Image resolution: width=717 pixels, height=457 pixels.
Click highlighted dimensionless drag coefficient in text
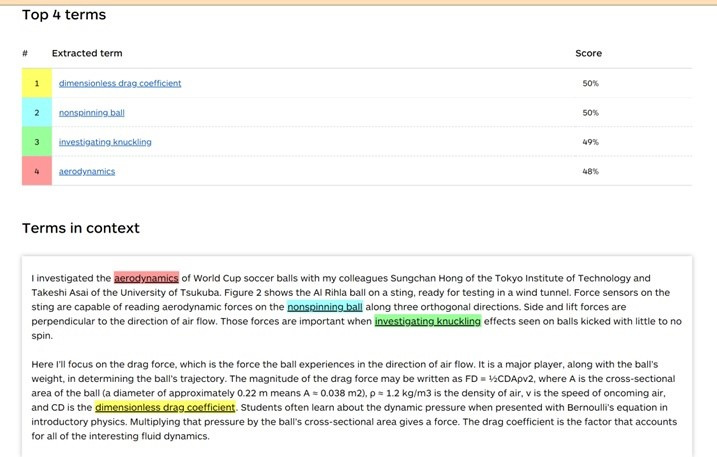[x=165, y=407]
